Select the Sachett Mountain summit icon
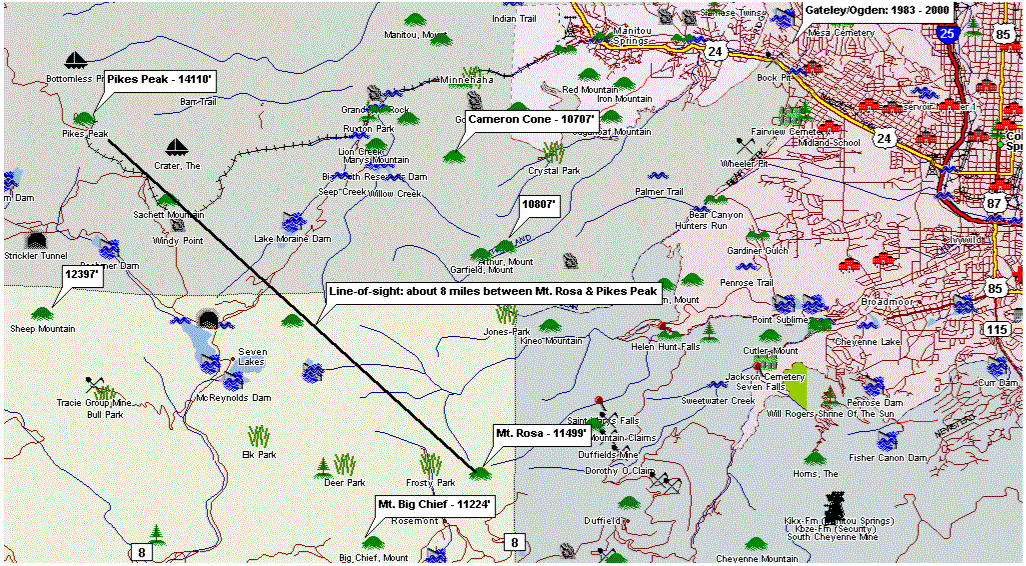Viewport: 1026px width, 566px height. click(168, 200)
